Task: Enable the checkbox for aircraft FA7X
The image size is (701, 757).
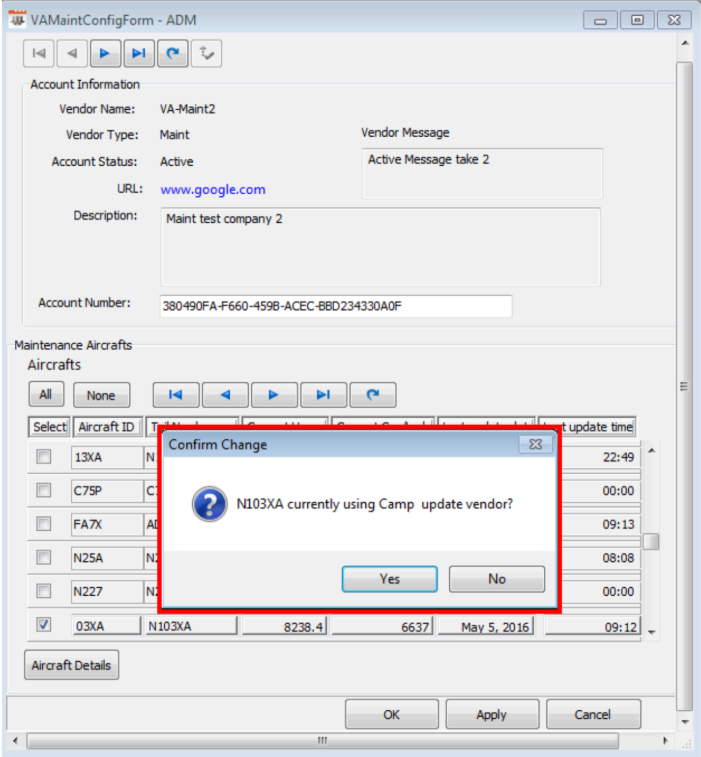Action: (x=44, y=524)
